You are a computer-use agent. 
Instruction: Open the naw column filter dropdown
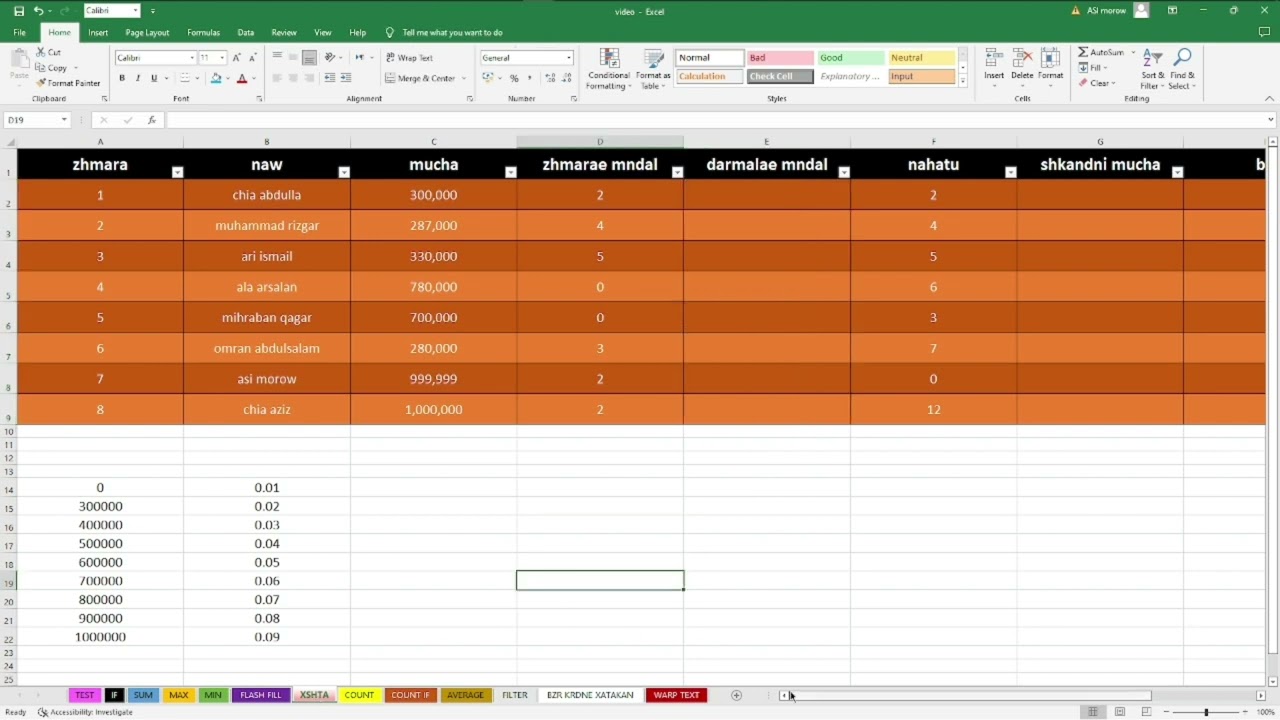click(344, 172)
